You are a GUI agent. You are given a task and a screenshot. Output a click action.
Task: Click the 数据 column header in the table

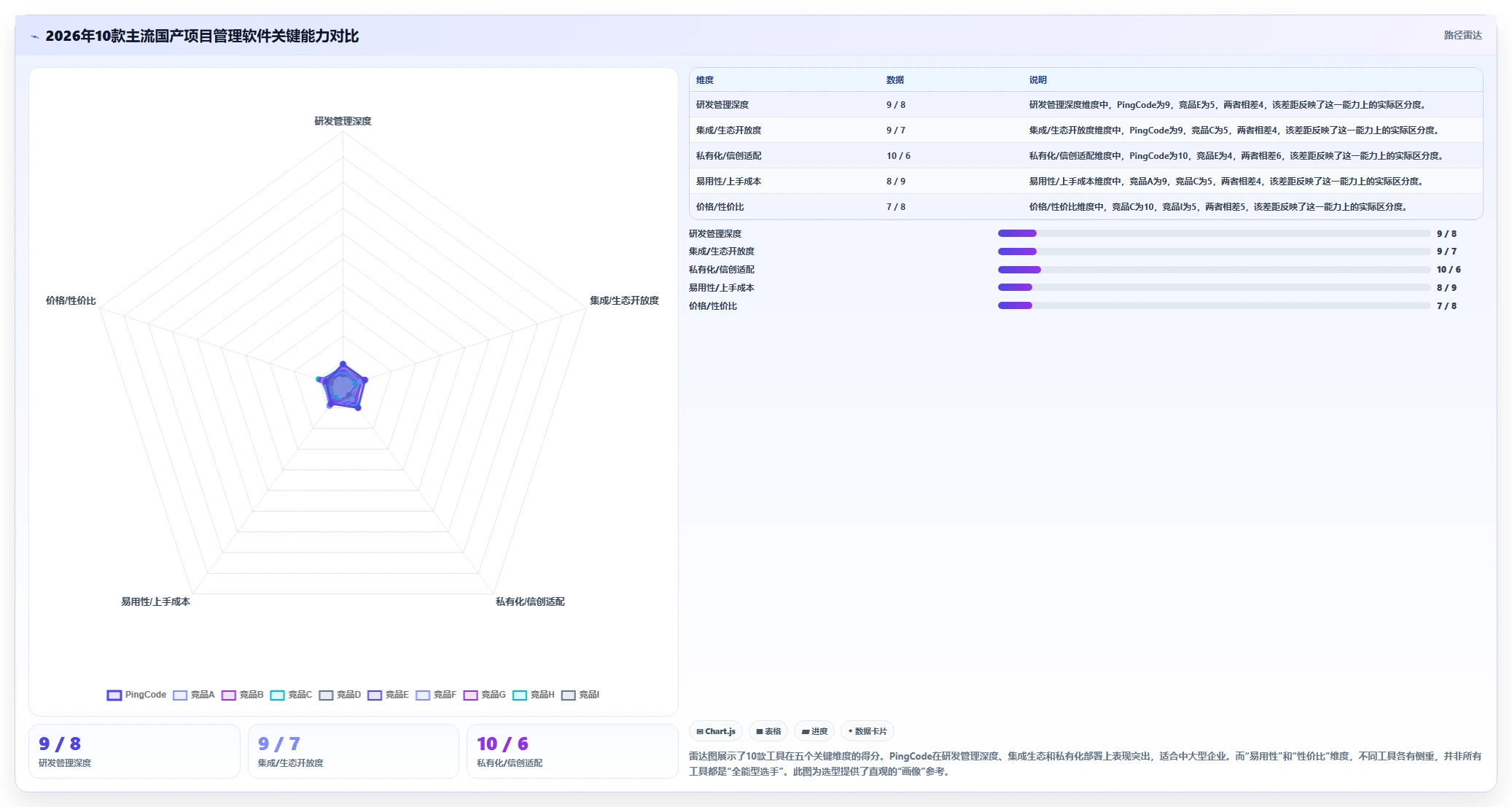coord(895,80)
